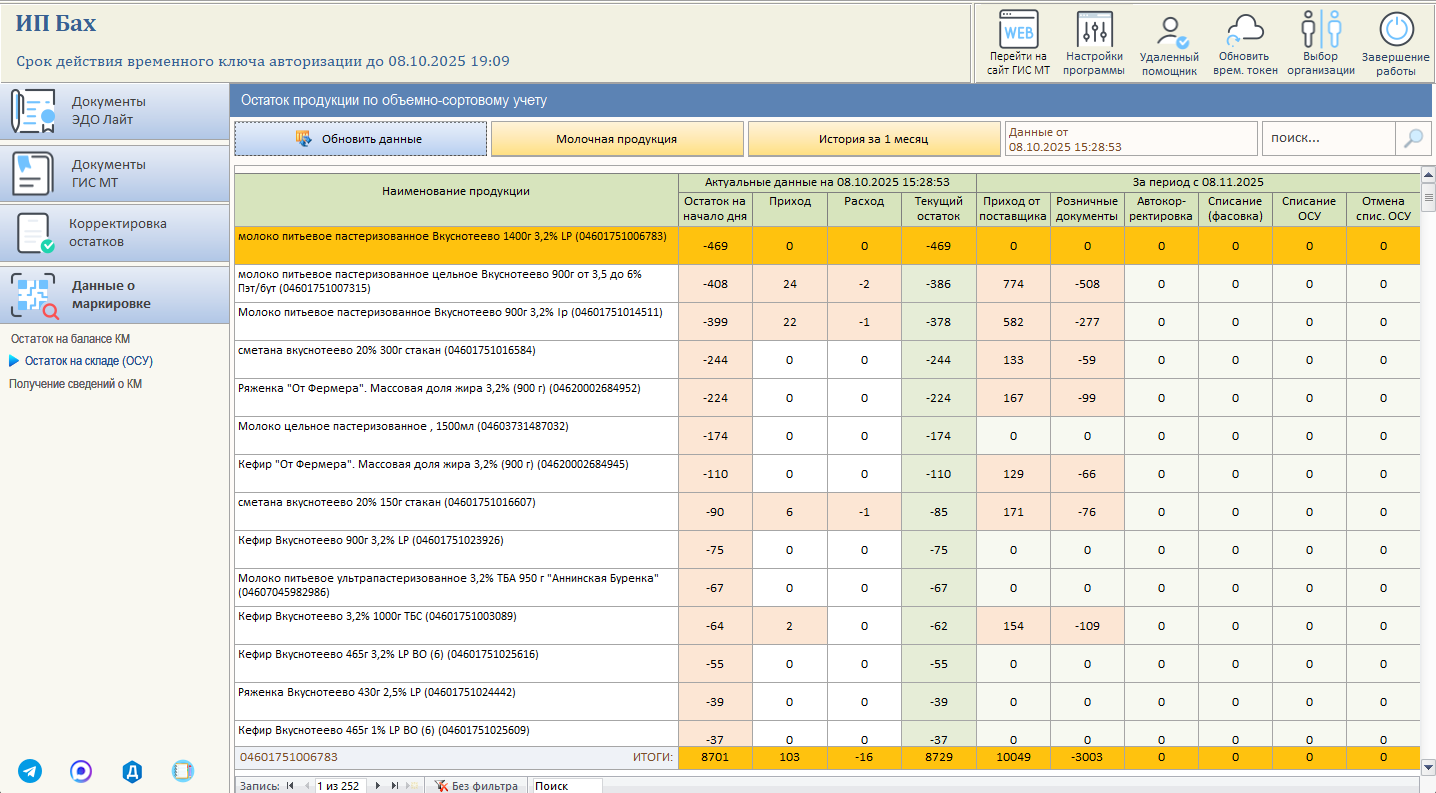
Task: Expand Корректировка остатков section
Action: [115, 233]
